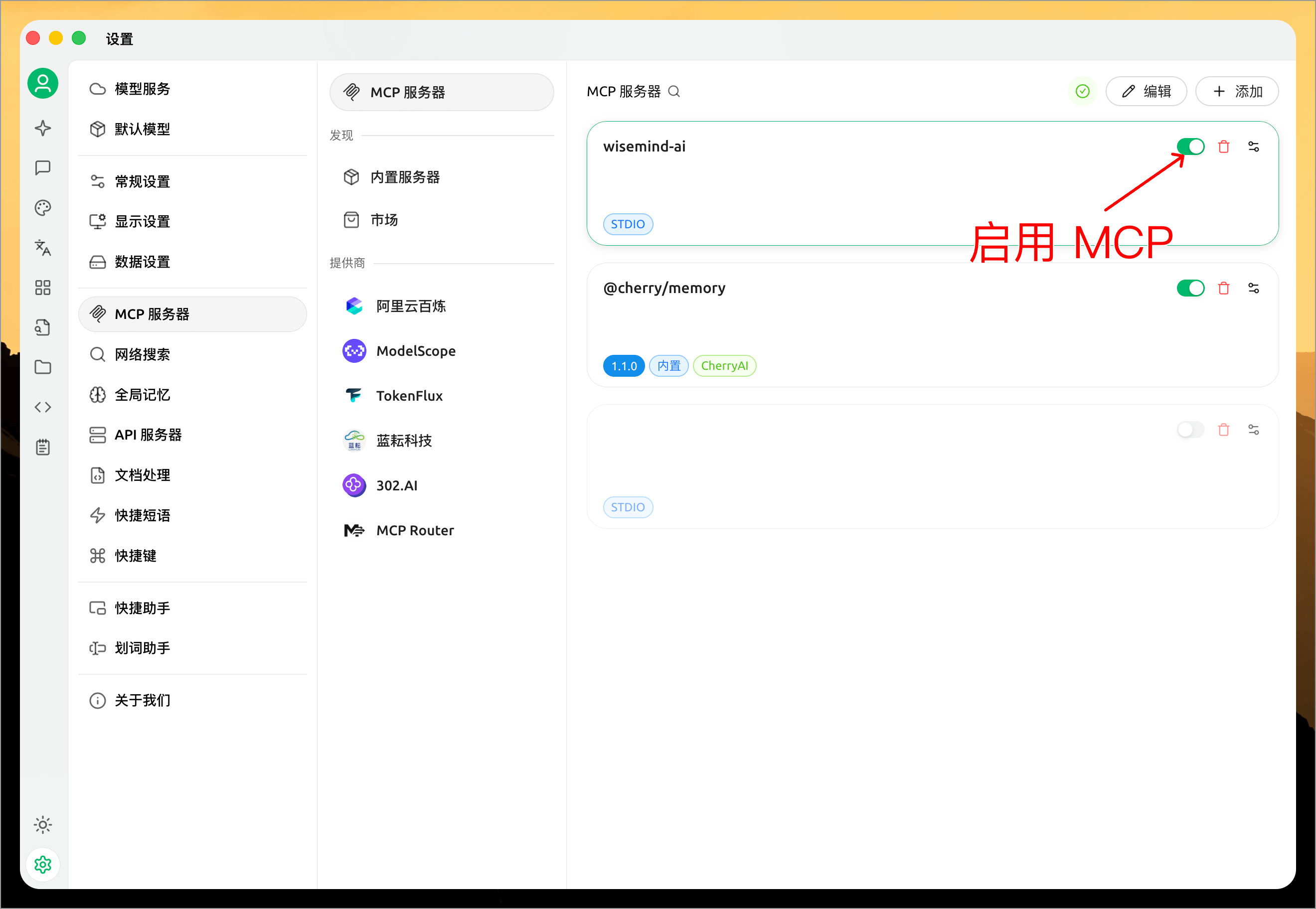Open the translation icon in sidebar
Viewport: 1316px width, 909px height.
click(42, 248)
